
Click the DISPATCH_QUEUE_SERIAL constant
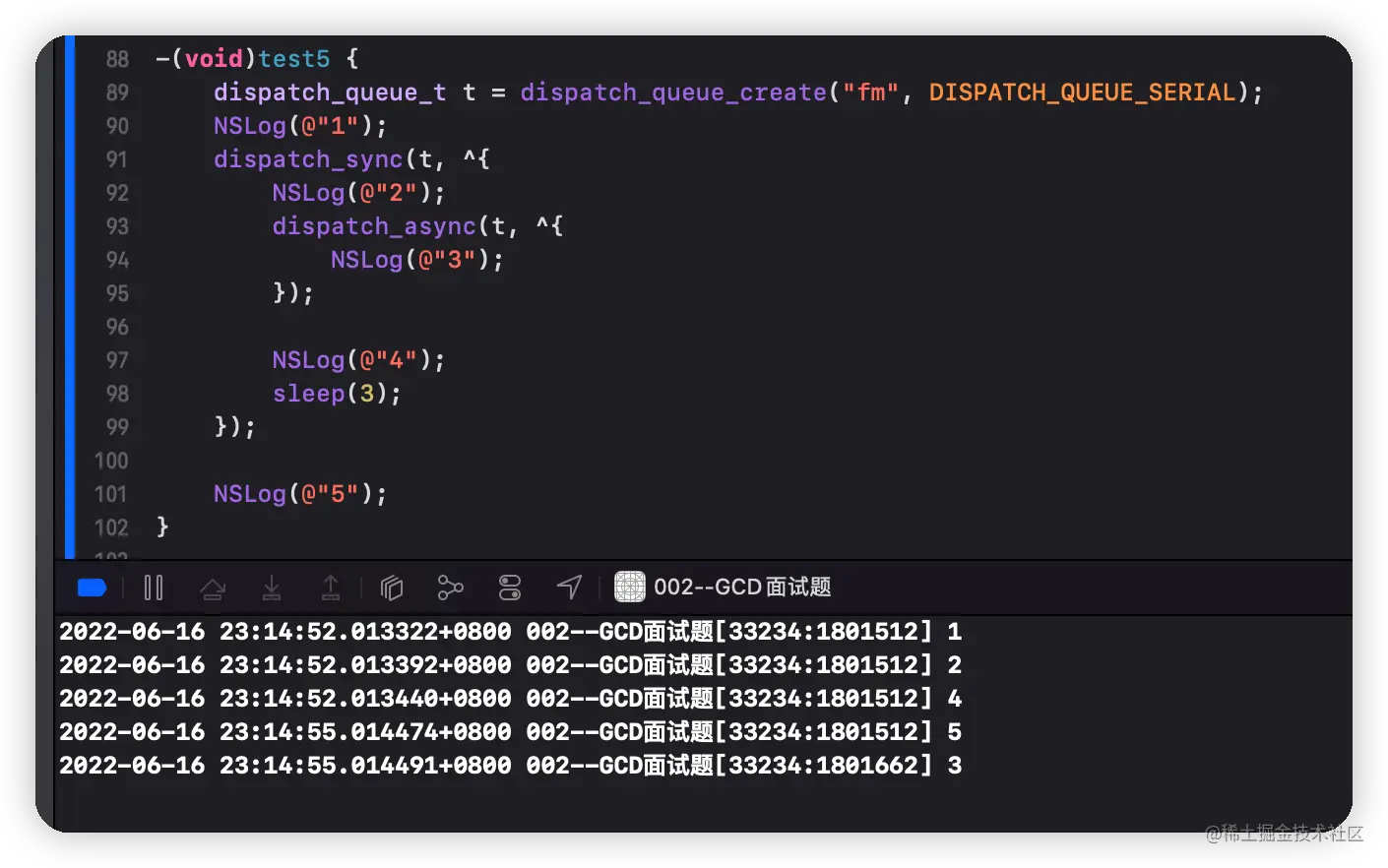(1082, 93)
